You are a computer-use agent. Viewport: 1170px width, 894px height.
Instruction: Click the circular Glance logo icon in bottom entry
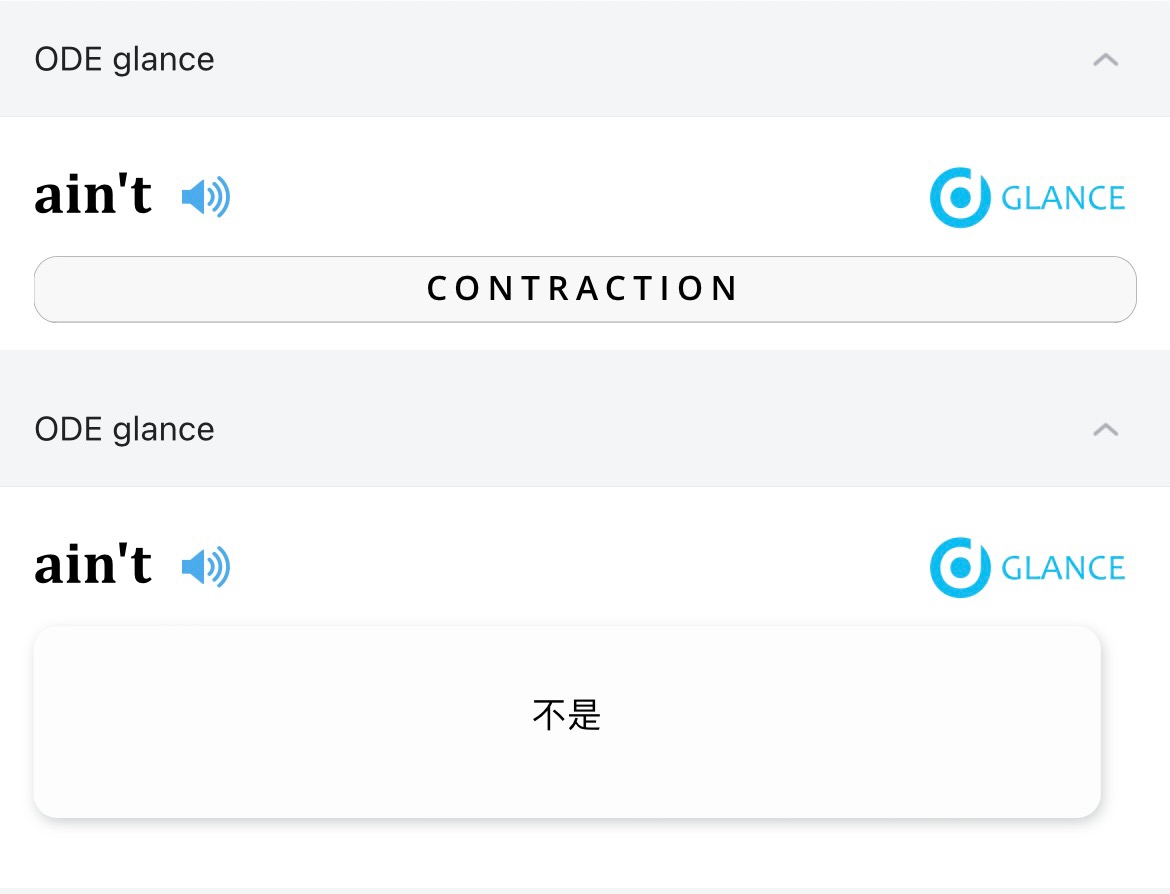tap(959, 568)
